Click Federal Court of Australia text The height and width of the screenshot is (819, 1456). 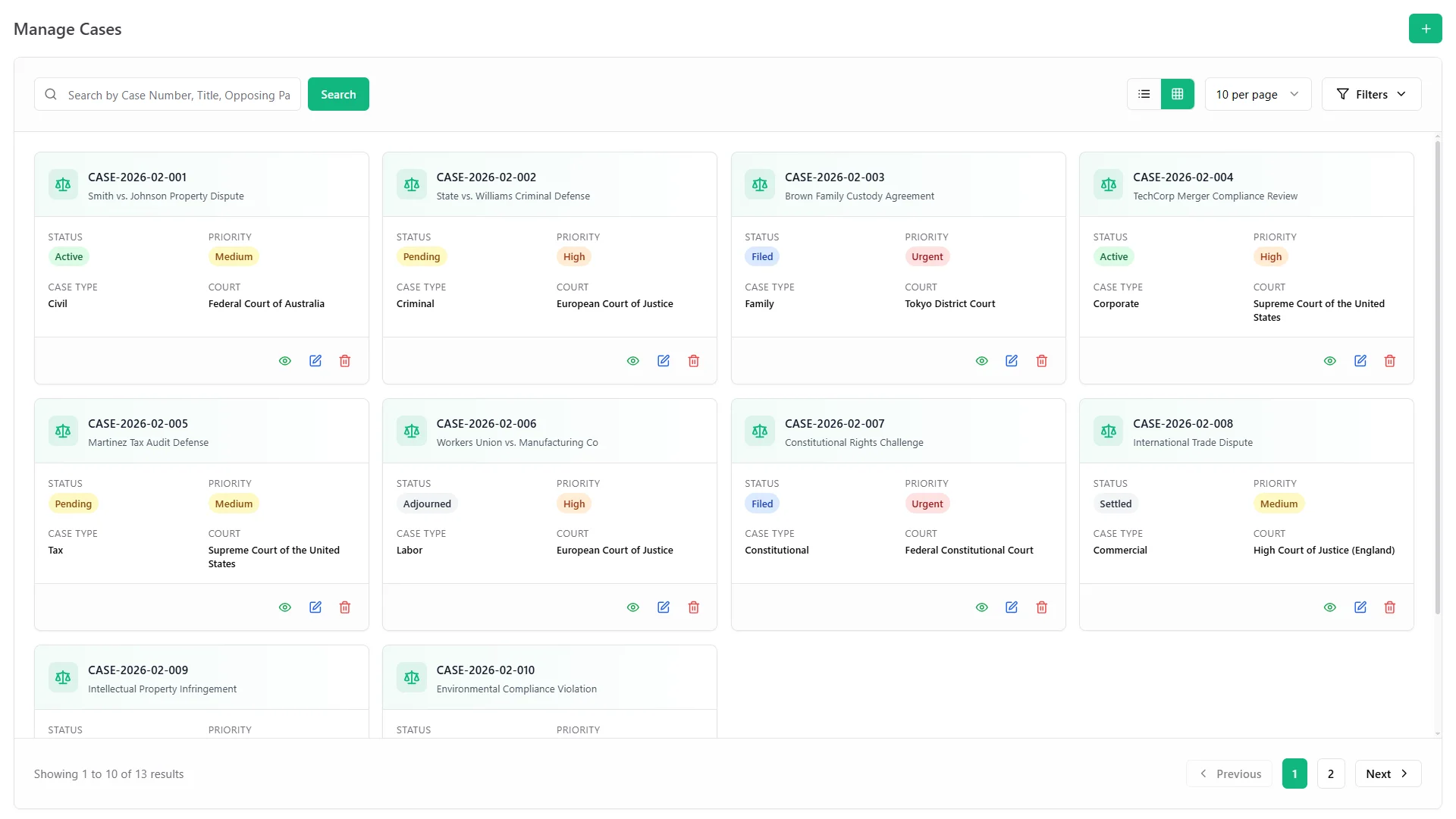(266, 304)
